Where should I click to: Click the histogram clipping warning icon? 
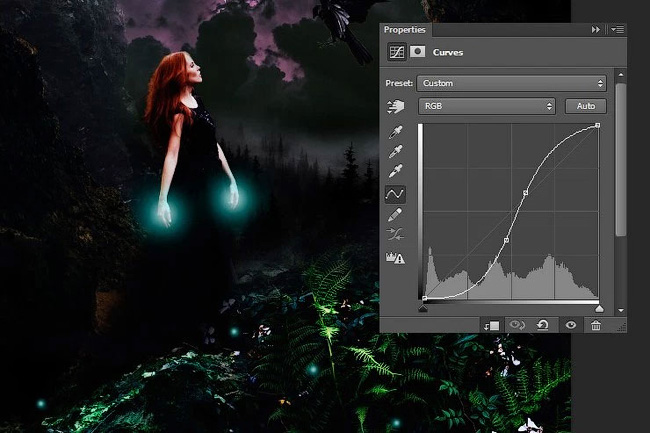395,258
